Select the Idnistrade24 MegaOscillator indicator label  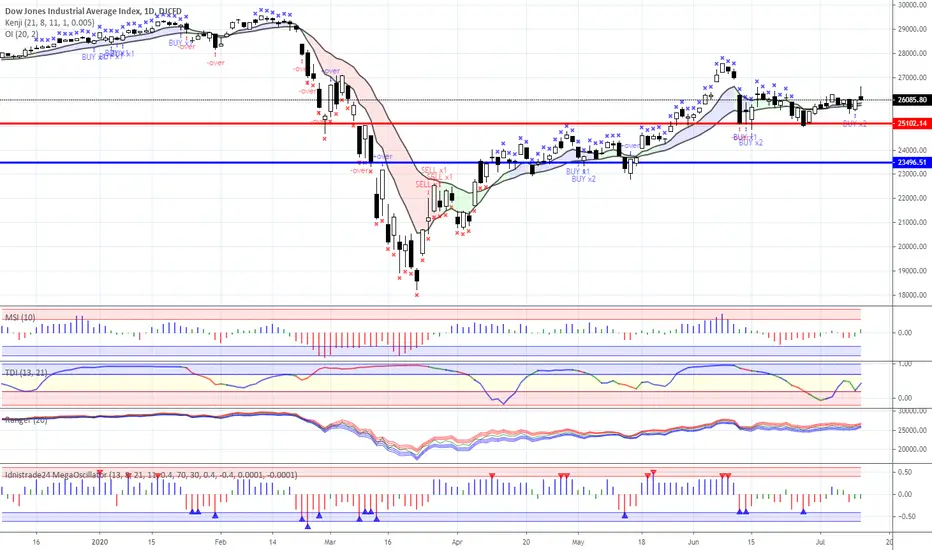tap(151, 474)
